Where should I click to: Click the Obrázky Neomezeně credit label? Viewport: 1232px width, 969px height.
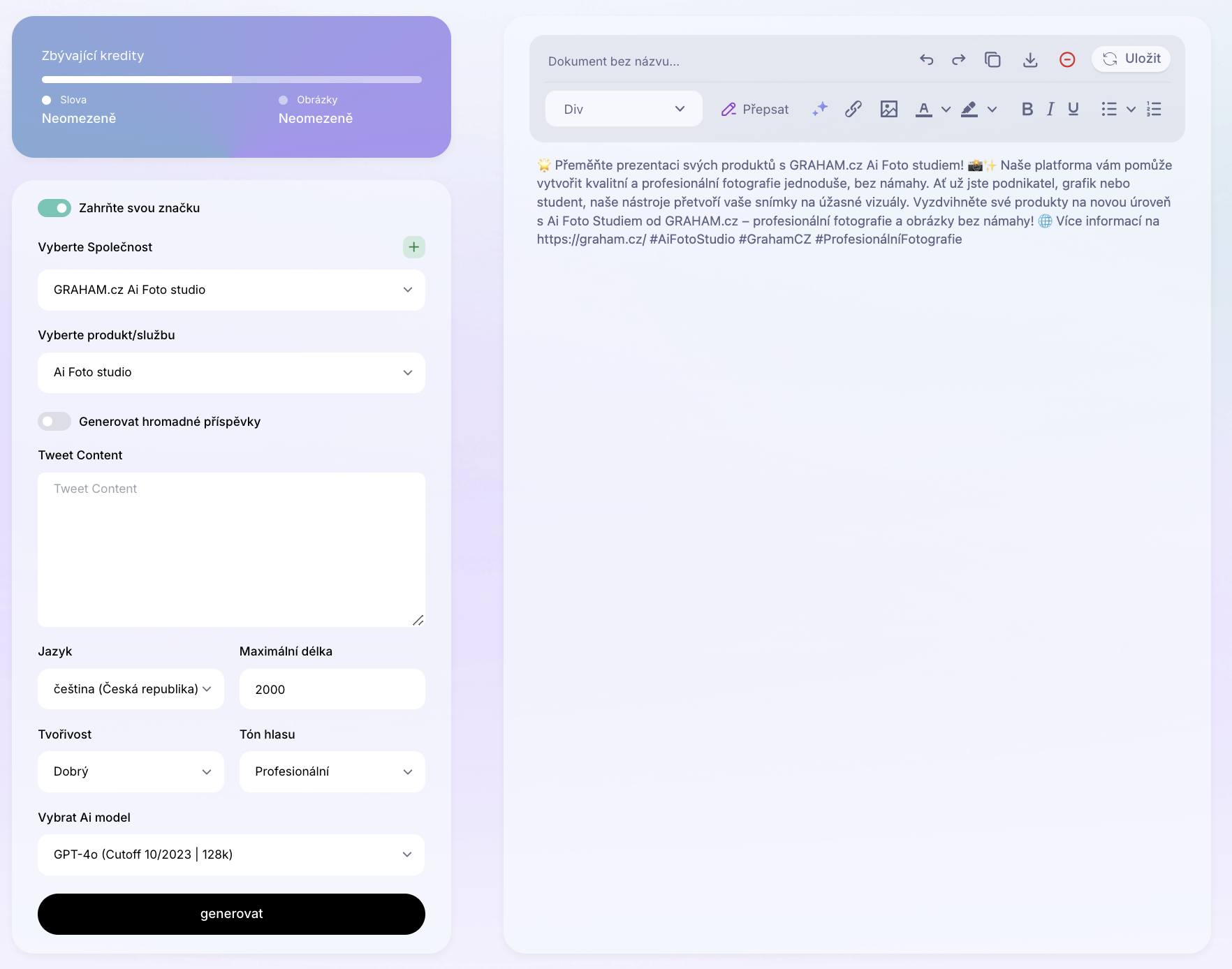point(316,110)
